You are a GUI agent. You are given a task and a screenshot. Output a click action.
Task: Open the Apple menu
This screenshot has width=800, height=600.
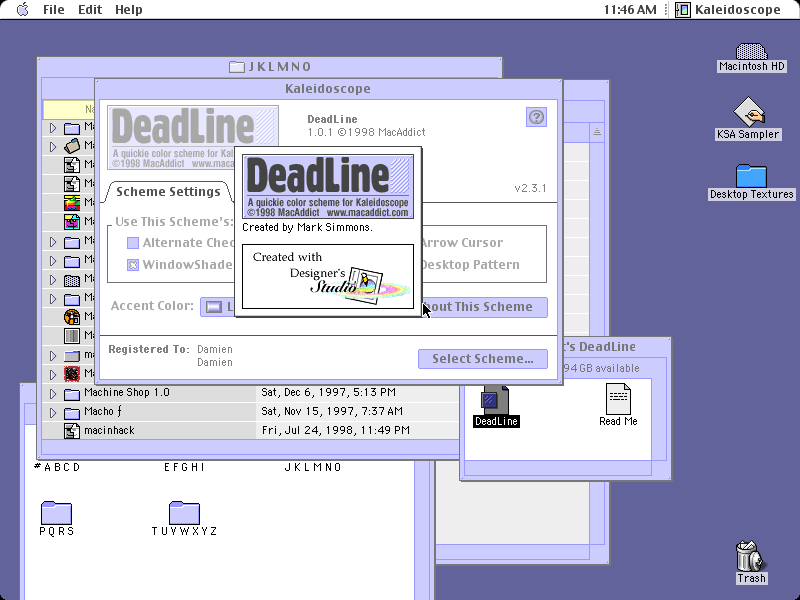pyautogui.click(x=22, y=9)
